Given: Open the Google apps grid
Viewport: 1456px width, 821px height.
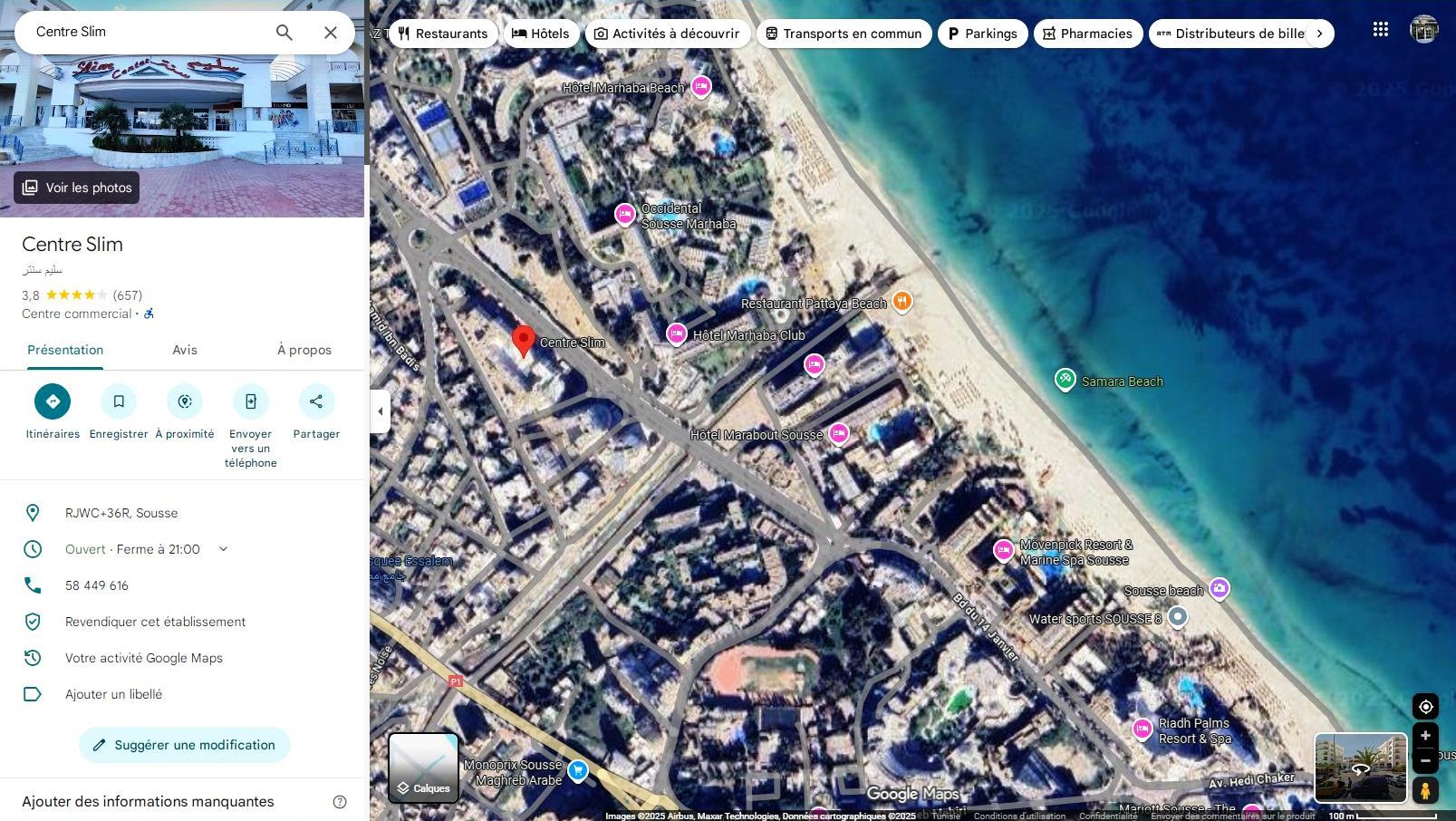Looking at the screenshot, I should click(1380, 29).
